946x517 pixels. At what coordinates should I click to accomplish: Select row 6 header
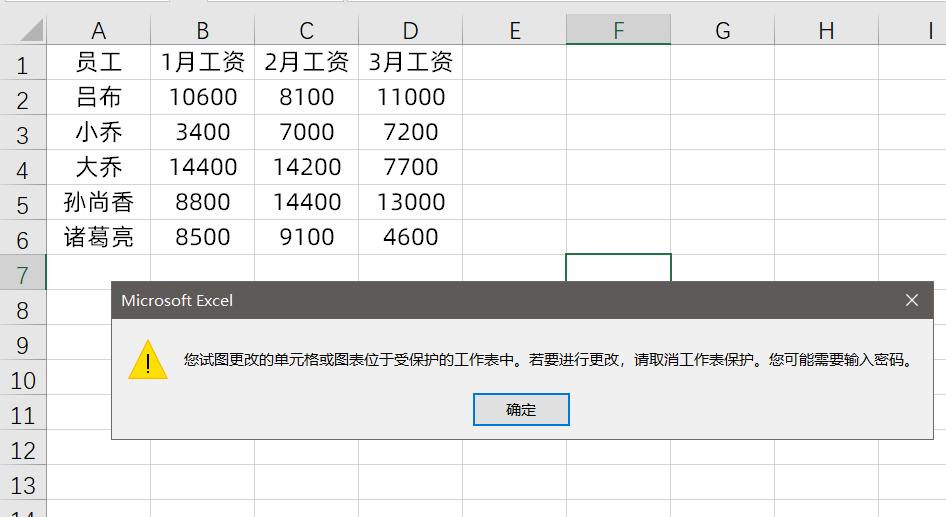pyautogui.click(x=23, y=238)
